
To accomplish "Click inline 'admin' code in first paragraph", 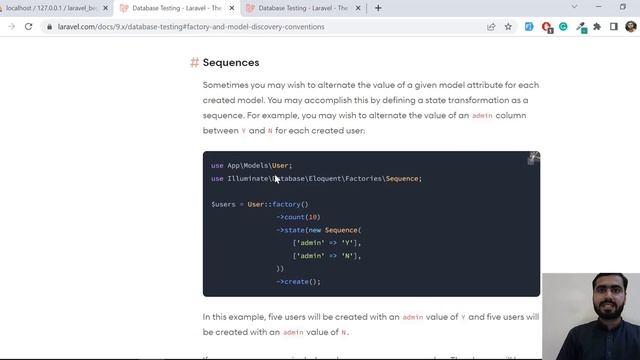I will coord(482,116).
